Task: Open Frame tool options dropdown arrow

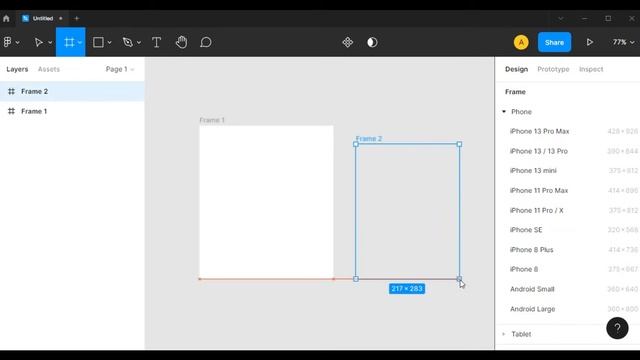Action: coord(80,42)
